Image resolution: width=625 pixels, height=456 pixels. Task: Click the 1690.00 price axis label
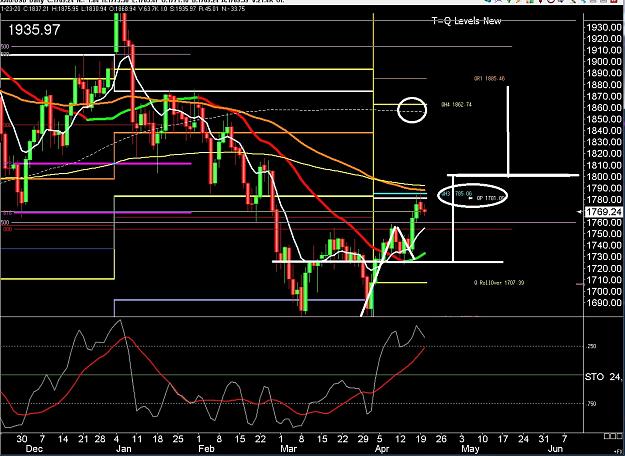point(603,303)
